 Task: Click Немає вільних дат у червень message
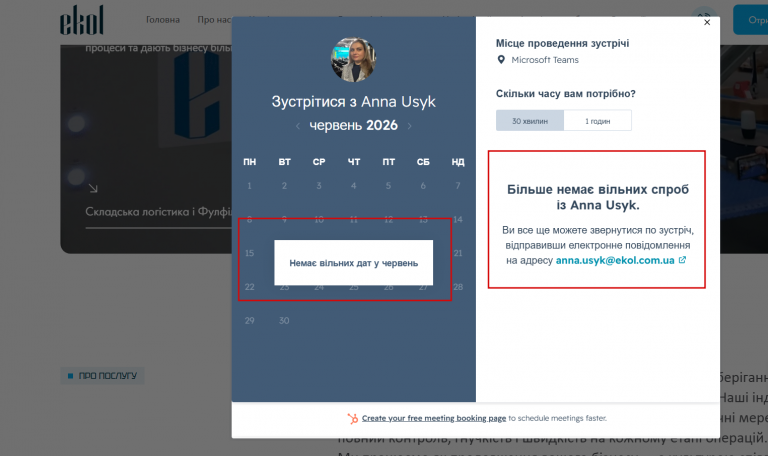(354, 263)
